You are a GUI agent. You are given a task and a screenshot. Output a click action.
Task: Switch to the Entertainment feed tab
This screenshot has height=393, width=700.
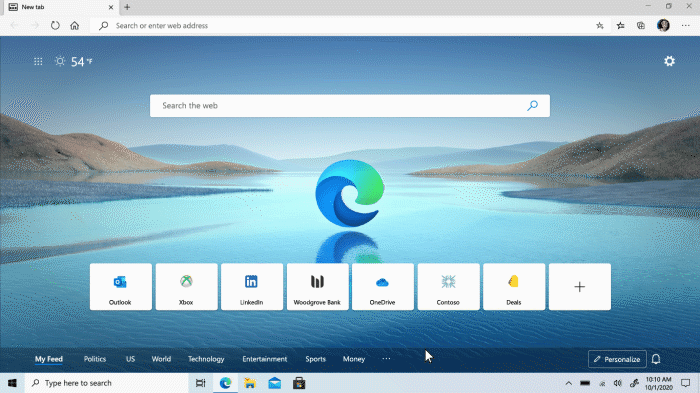pos(265,359)
